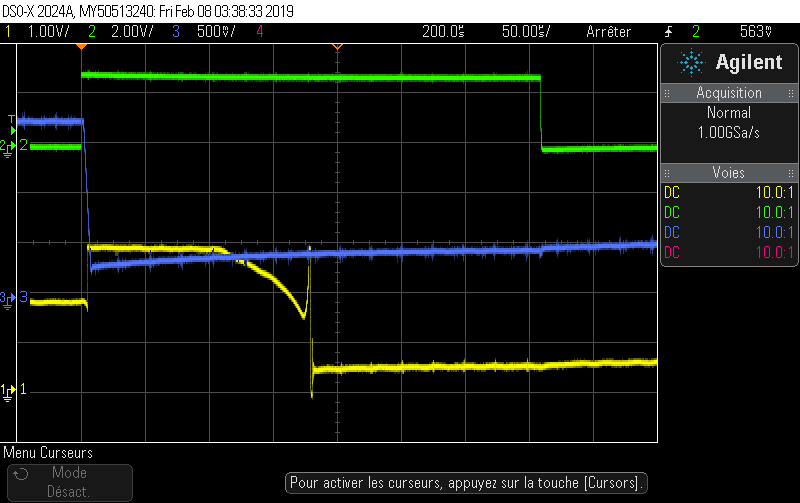Click the Arrêter run status label
Viewport: 800px width, 503px height.
coord(608,32)
